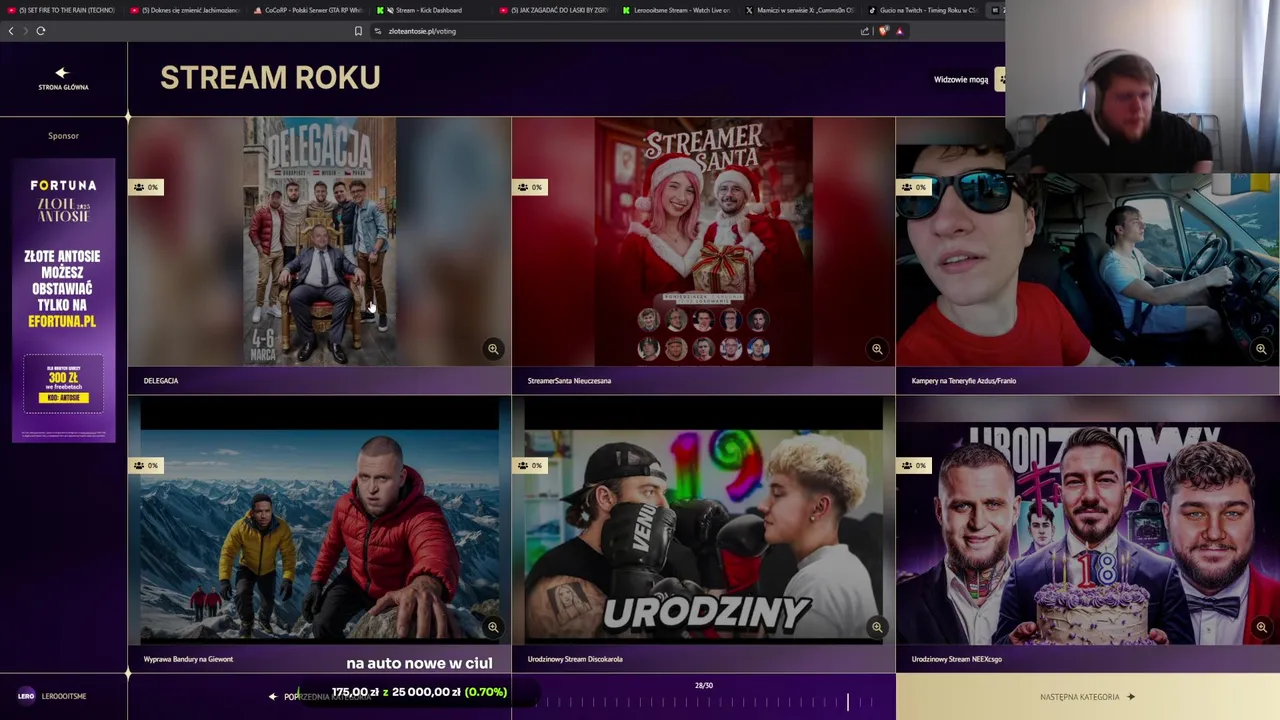
Task: Click the LEROOOITSME username
Action: tap(64, 696)
